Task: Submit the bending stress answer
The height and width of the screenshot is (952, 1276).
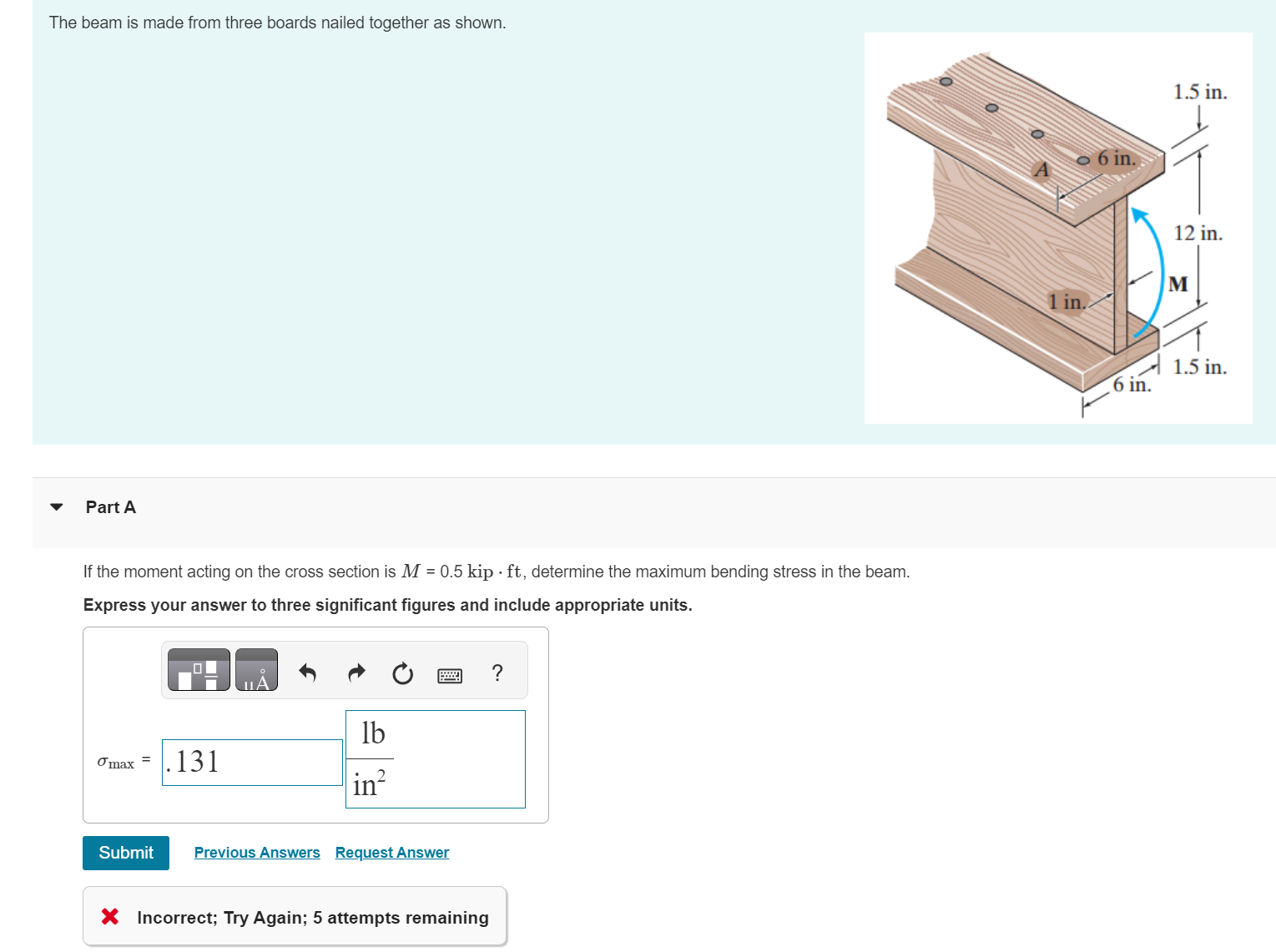Action: [125, 853]
